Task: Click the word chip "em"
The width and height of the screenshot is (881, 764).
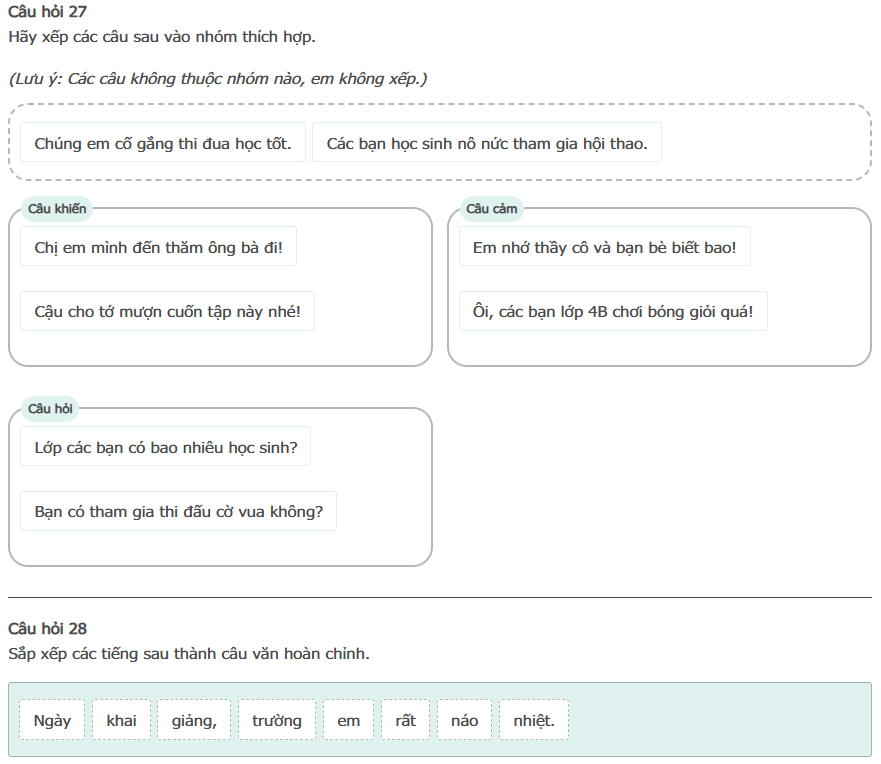Action: pos(349,720)
